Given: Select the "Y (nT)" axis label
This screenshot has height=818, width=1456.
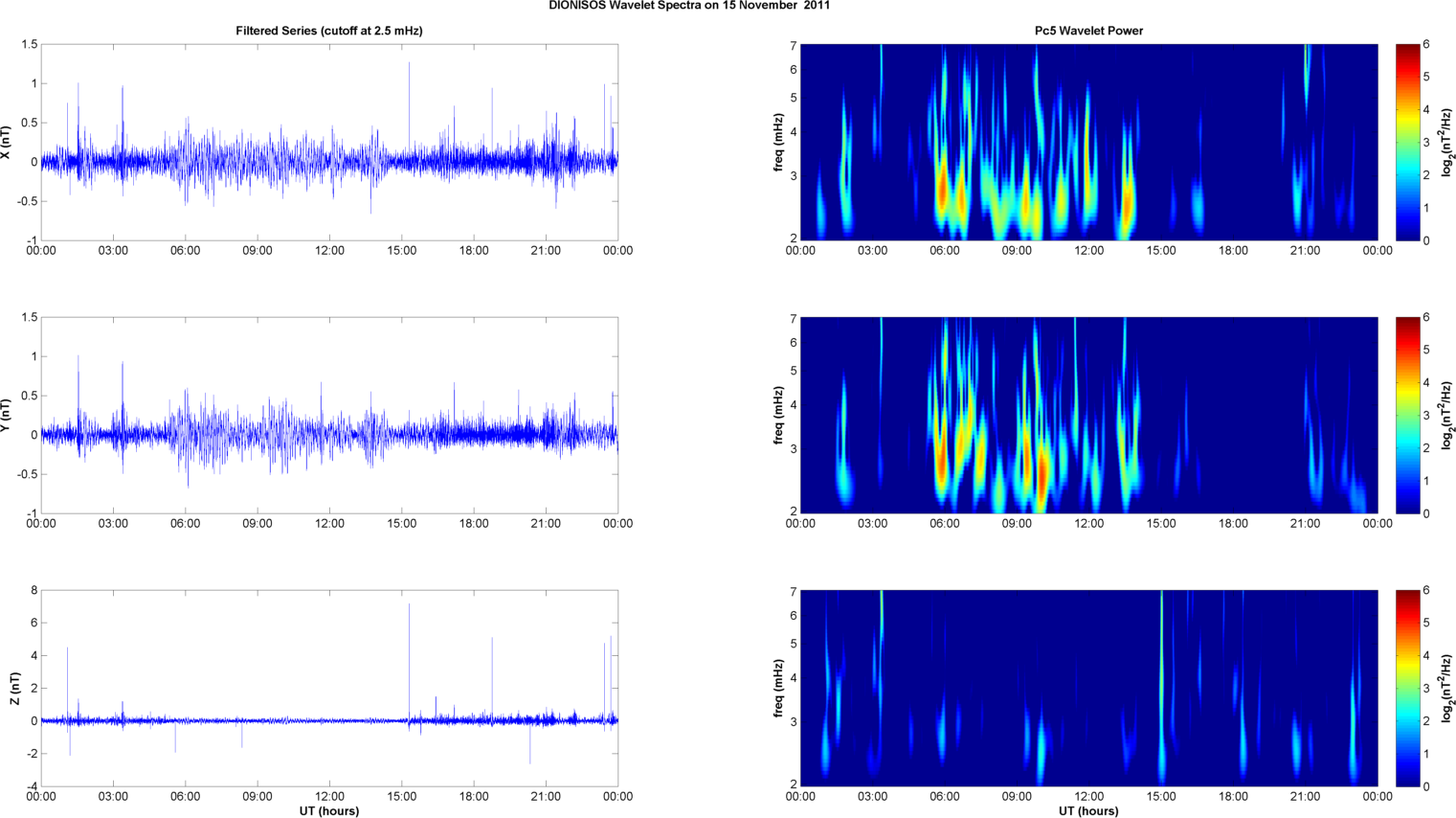Looking at the screenshot, I should (7, 416).
